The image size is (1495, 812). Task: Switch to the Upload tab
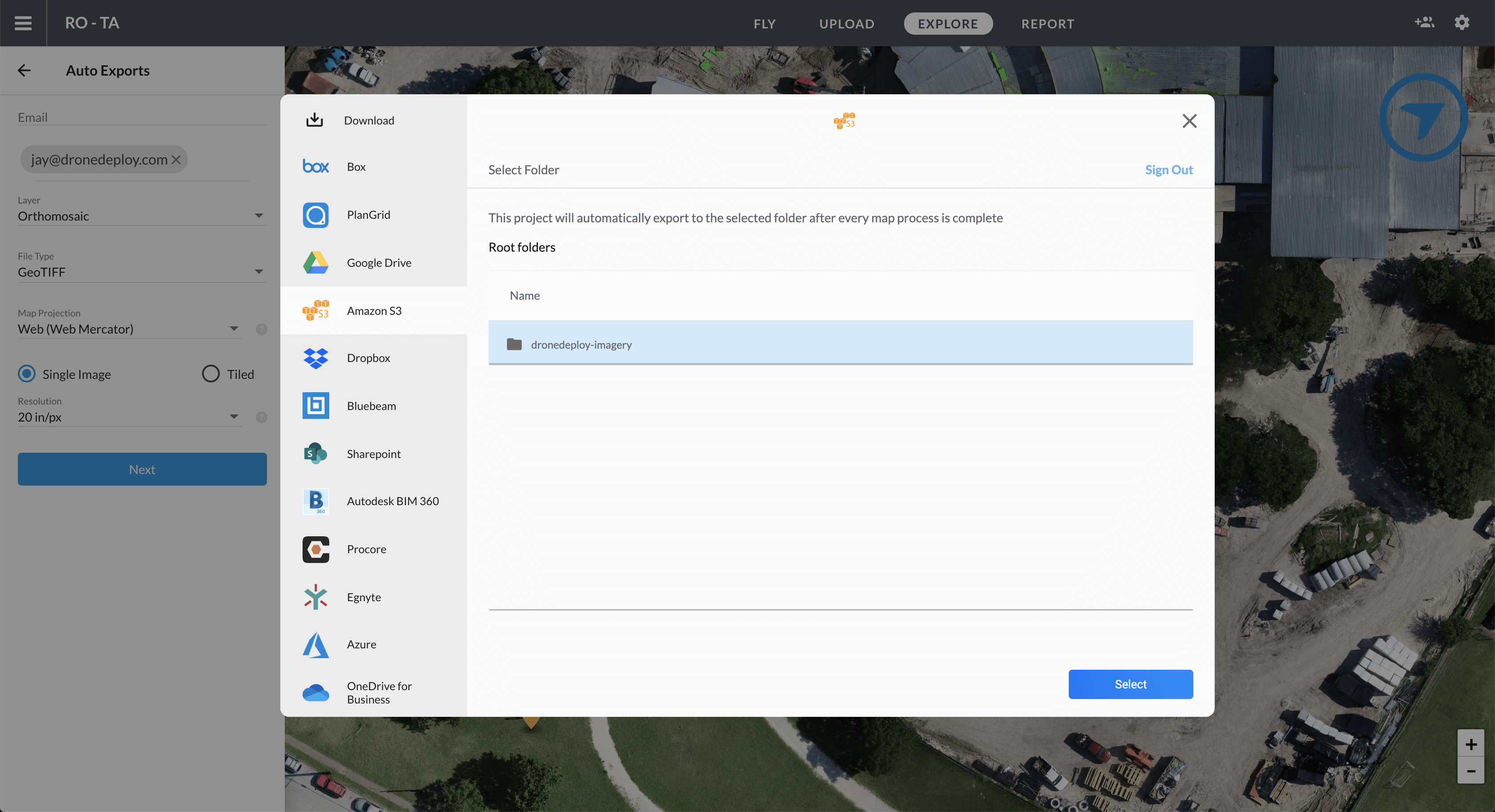pos(846,24)
